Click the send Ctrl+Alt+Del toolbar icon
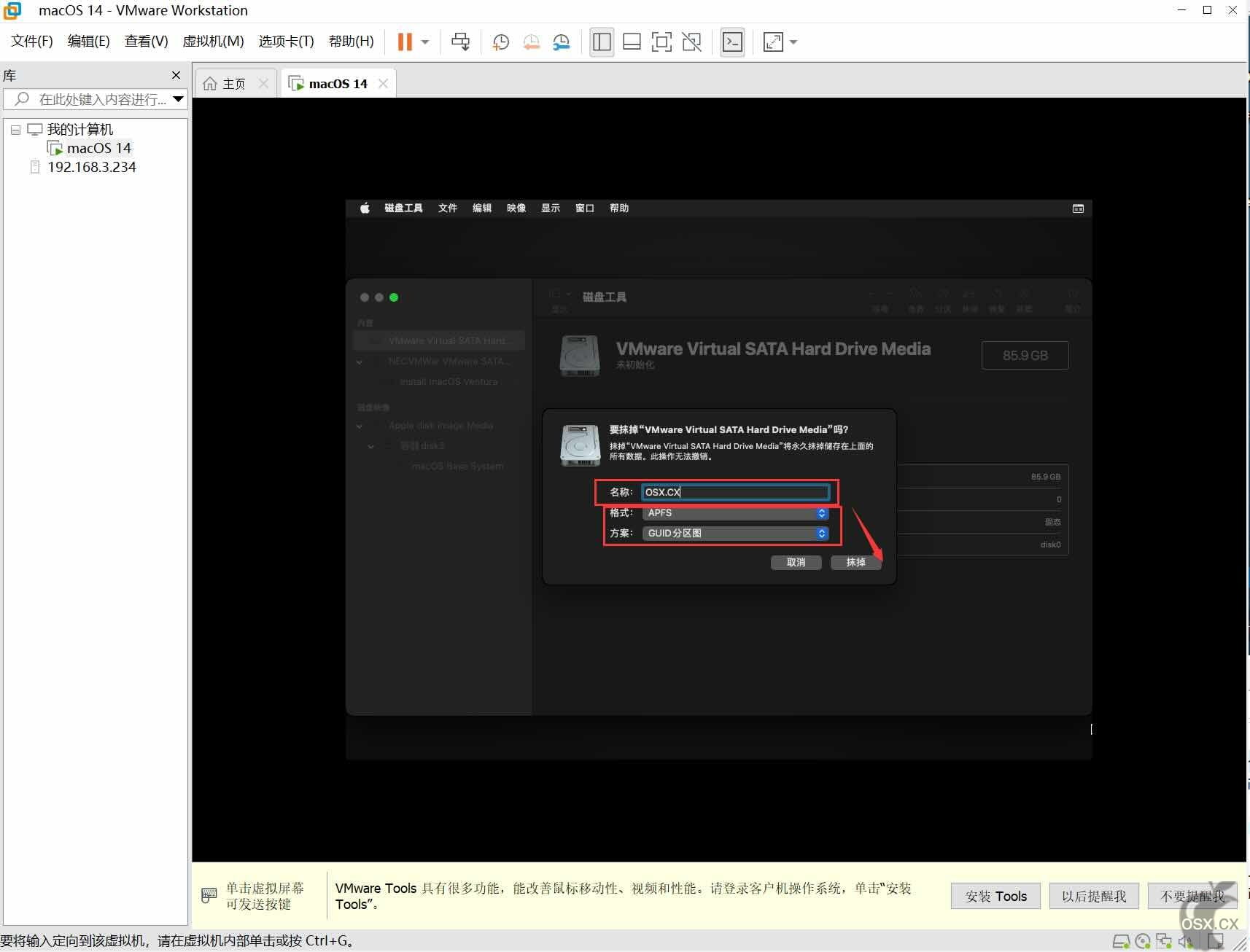 tap(460, 42)
